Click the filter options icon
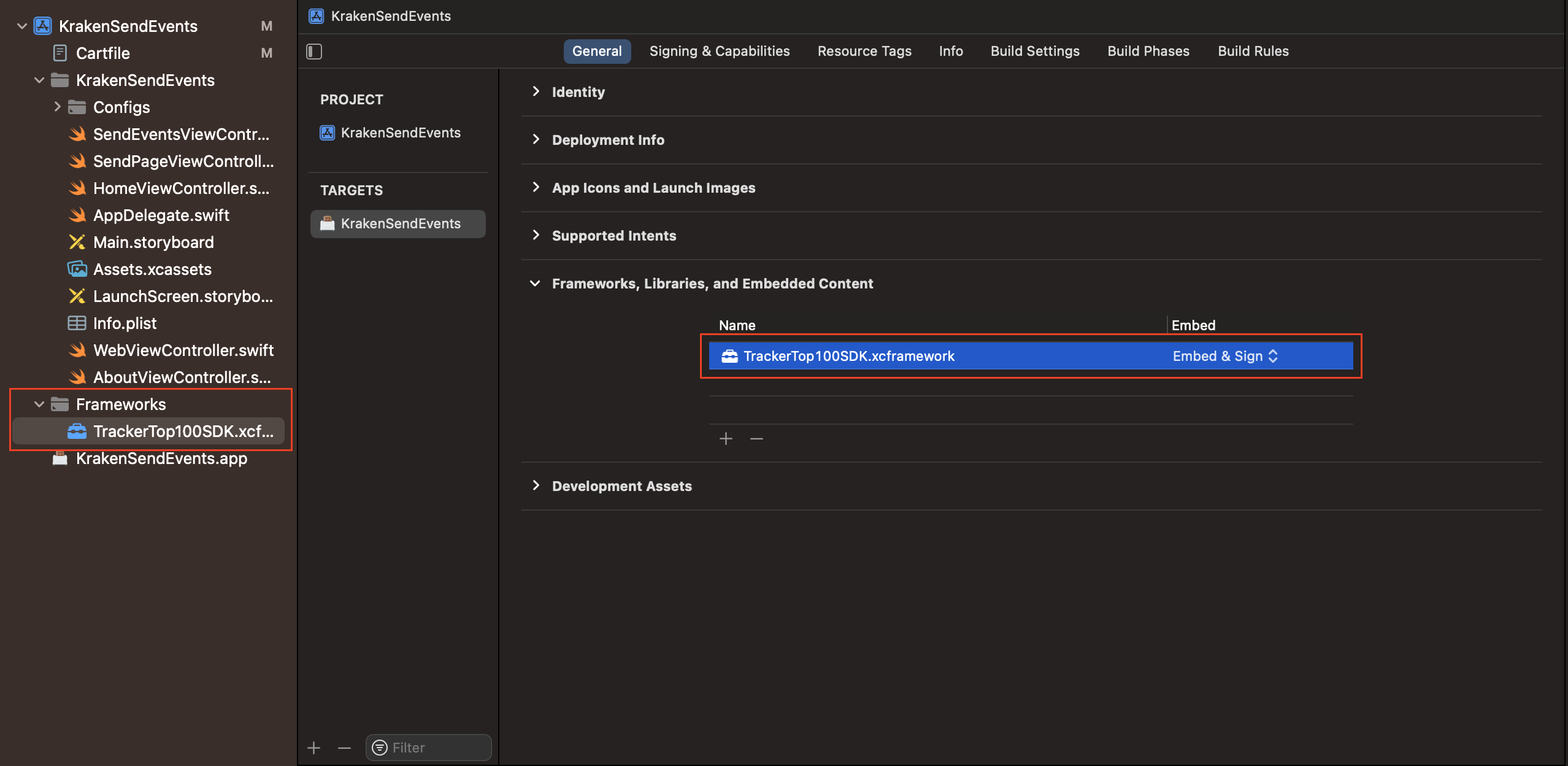The image size is (1568, 766). point(380,748)
